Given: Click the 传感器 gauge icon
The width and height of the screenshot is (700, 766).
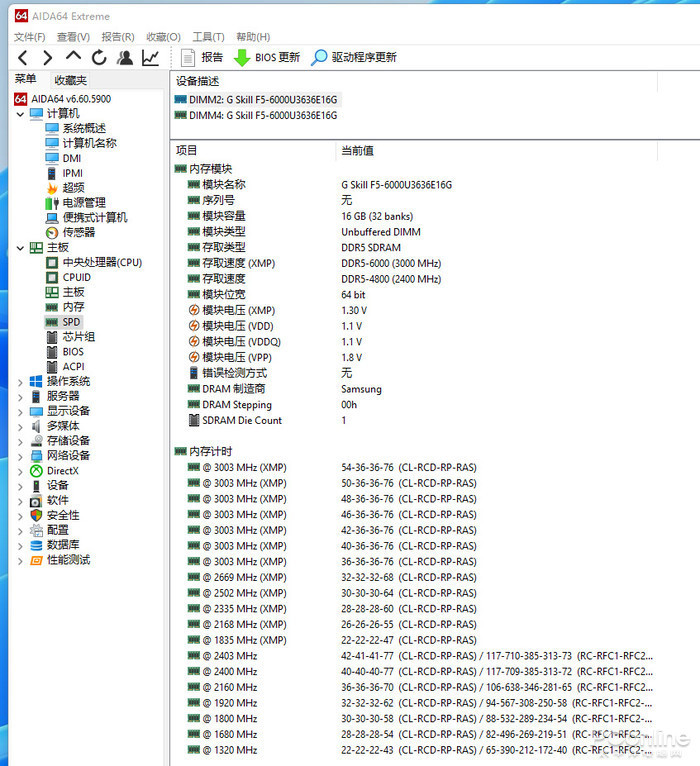Looking at the screenshot, I should (x=52, y=233).
